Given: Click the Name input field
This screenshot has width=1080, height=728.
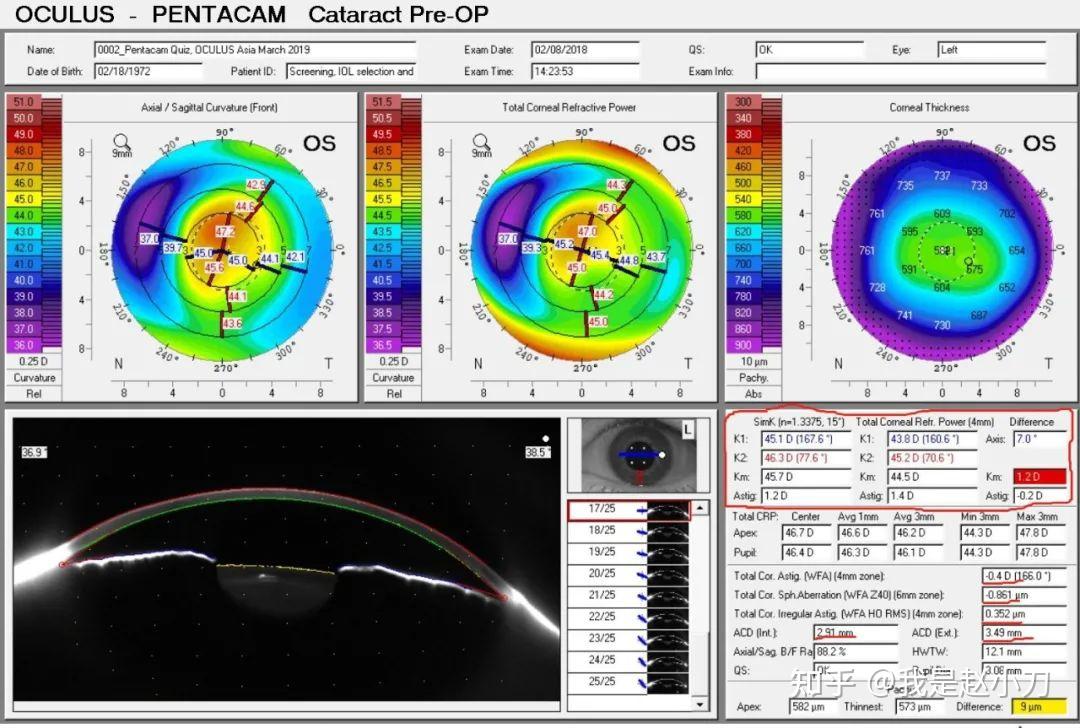Looking at the screenshot, I should [255, 50].
